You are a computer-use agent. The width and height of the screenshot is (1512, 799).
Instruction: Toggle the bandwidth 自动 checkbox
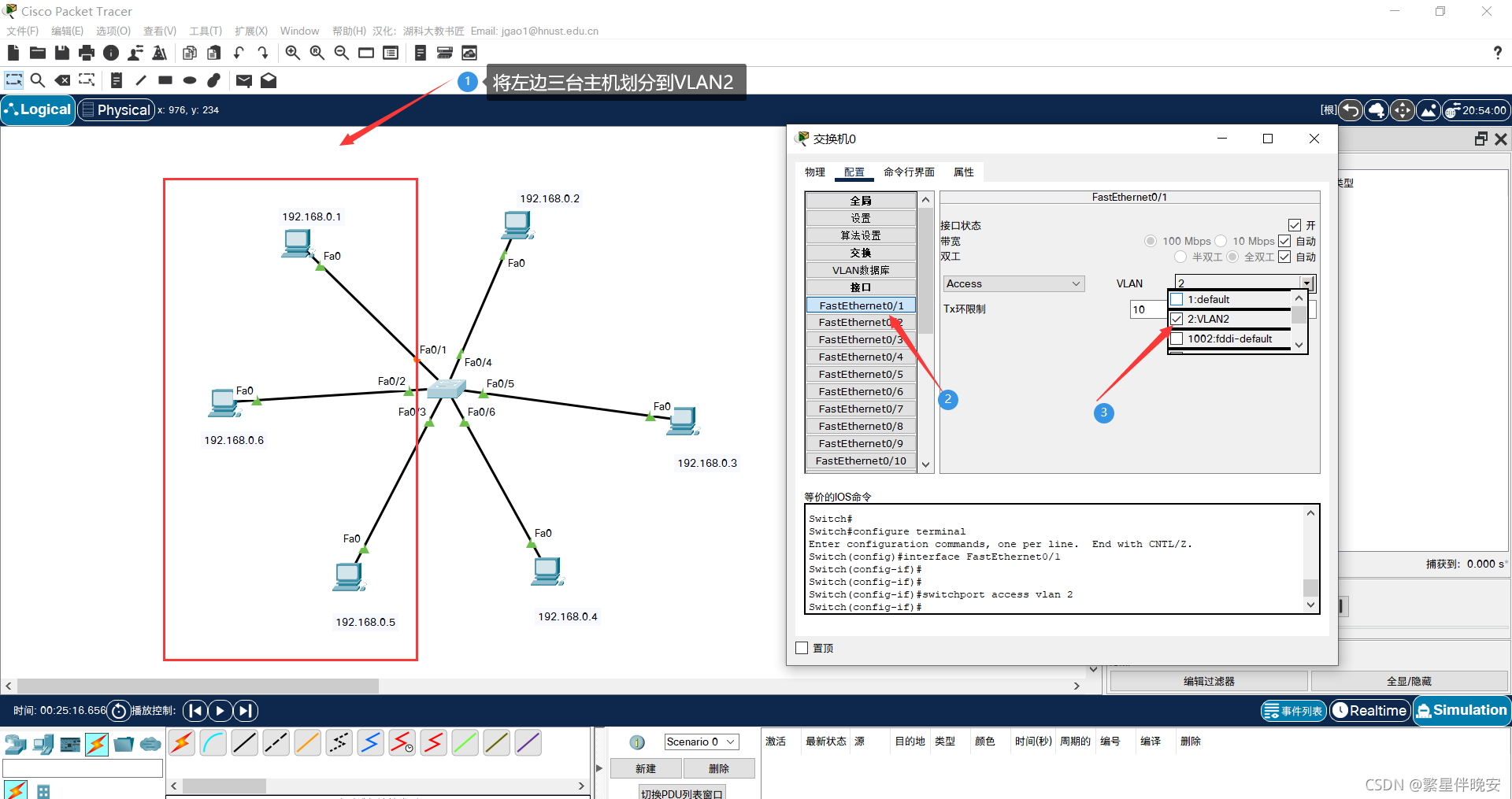(x=1284, y=241)
